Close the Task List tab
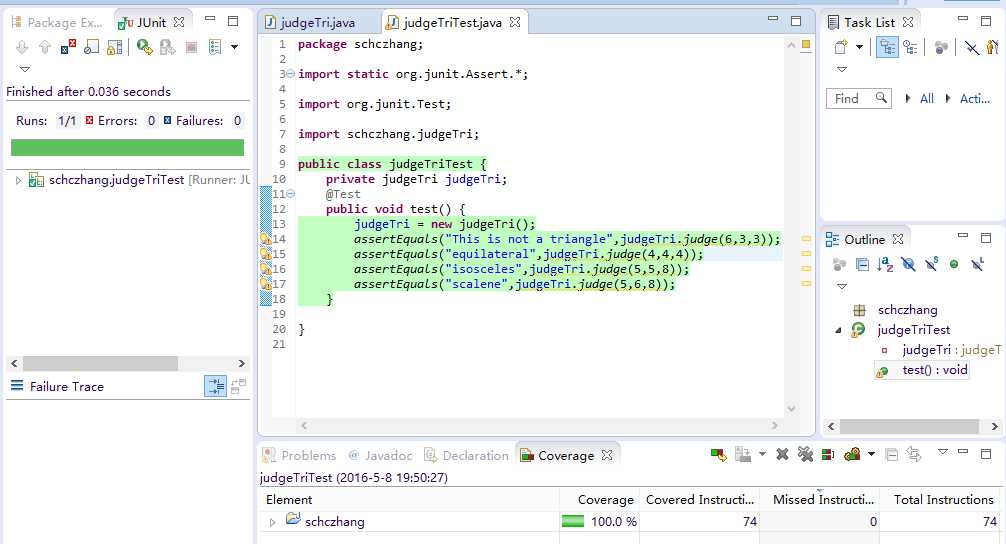Image resolution: width=1006 pixels, height=544 pixels. [x=907, y=22]
